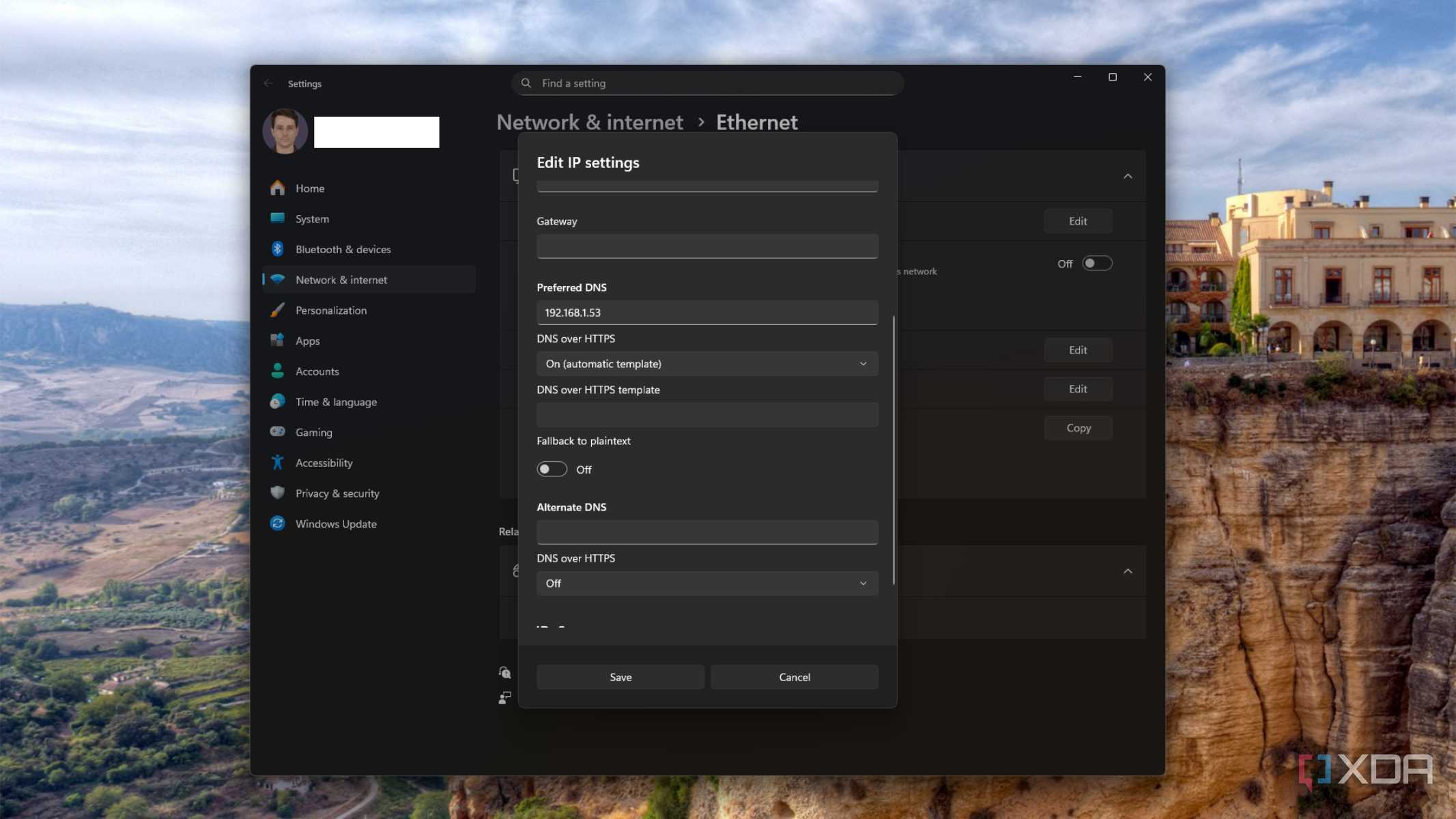This screenshot has height=819, width=1456.
Task: Click the Give feedback icon at the bottom
Action: (x=504, y=698)
